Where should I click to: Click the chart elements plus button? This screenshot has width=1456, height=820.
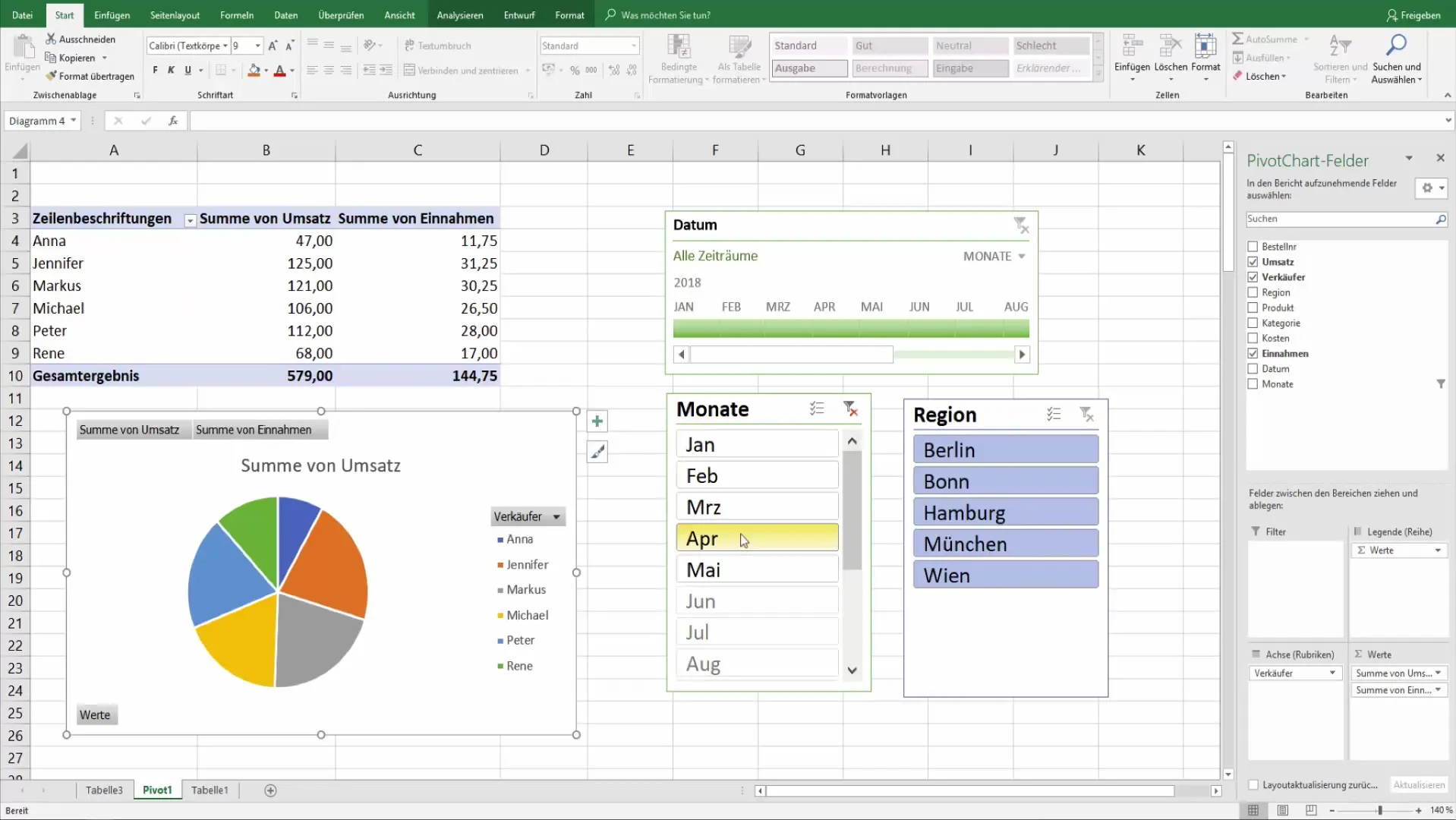point(597,421)
